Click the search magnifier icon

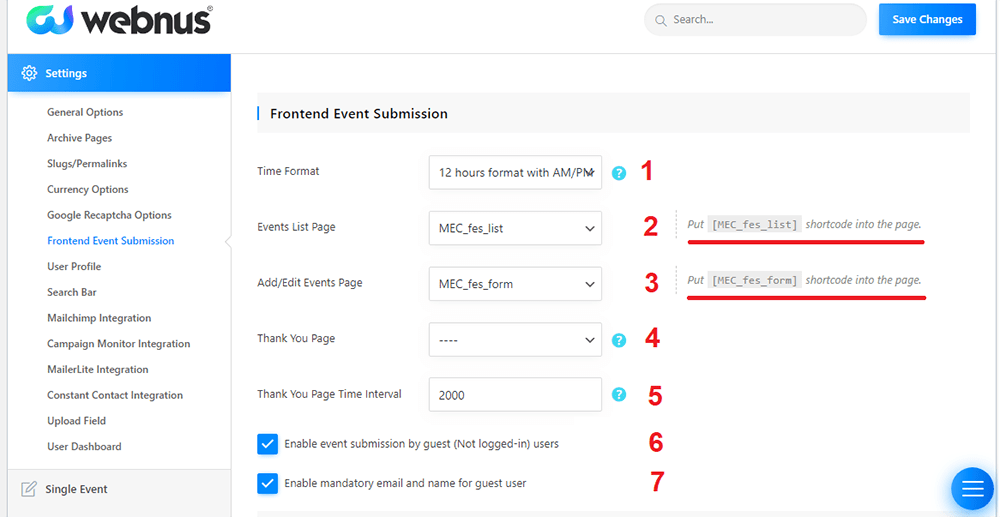click(661, 20)
